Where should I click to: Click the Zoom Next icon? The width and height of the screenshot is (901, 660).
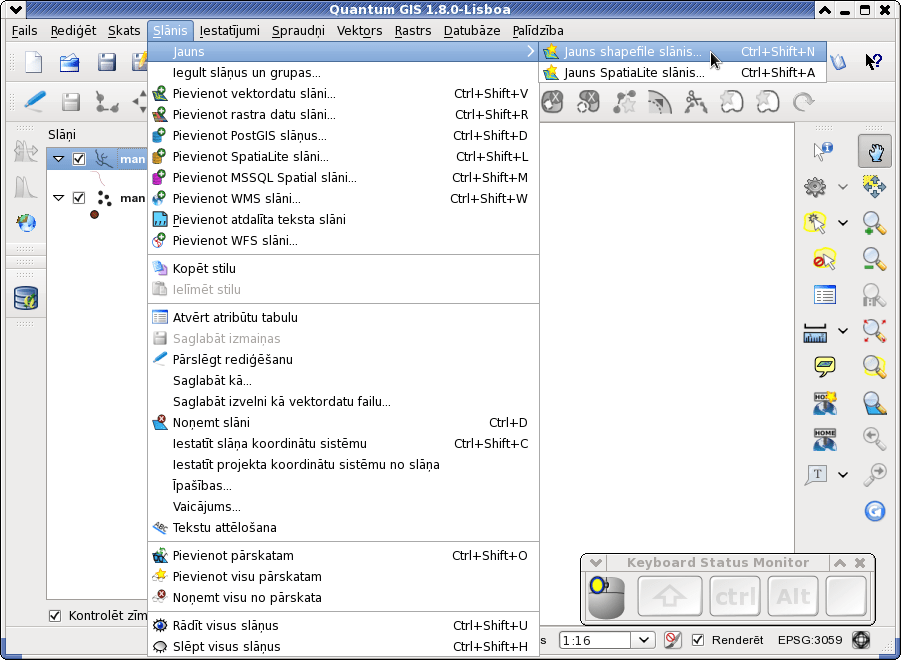pos(875,475)
